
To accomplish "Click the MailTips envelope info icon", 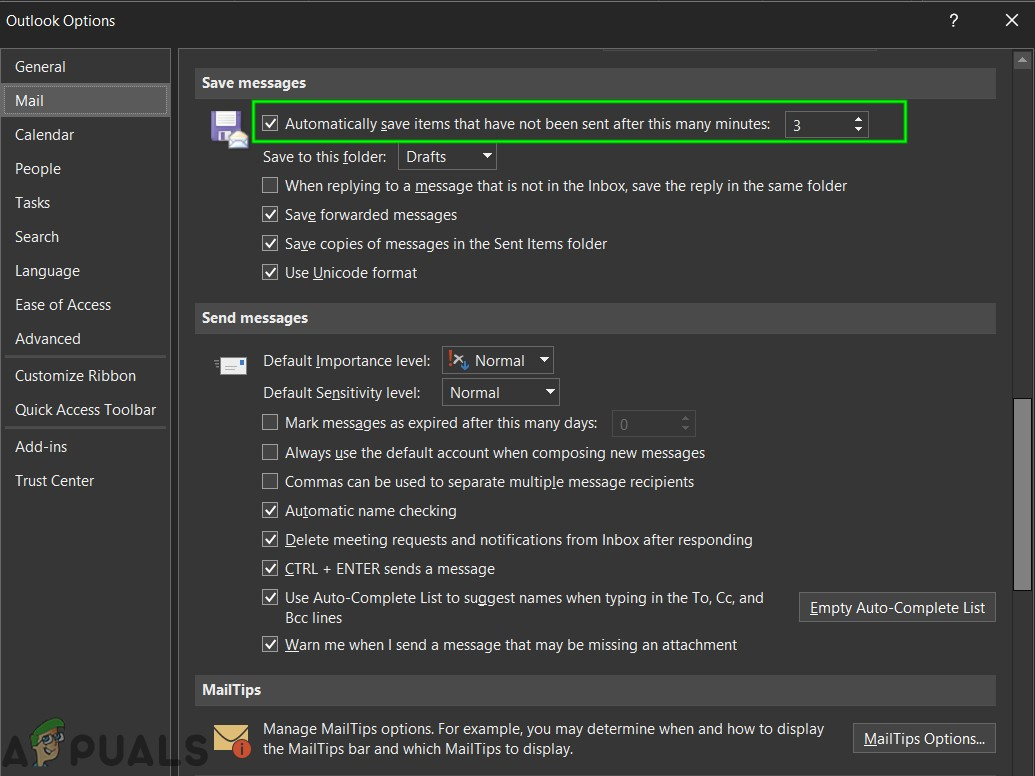I will tap(231, 741).
